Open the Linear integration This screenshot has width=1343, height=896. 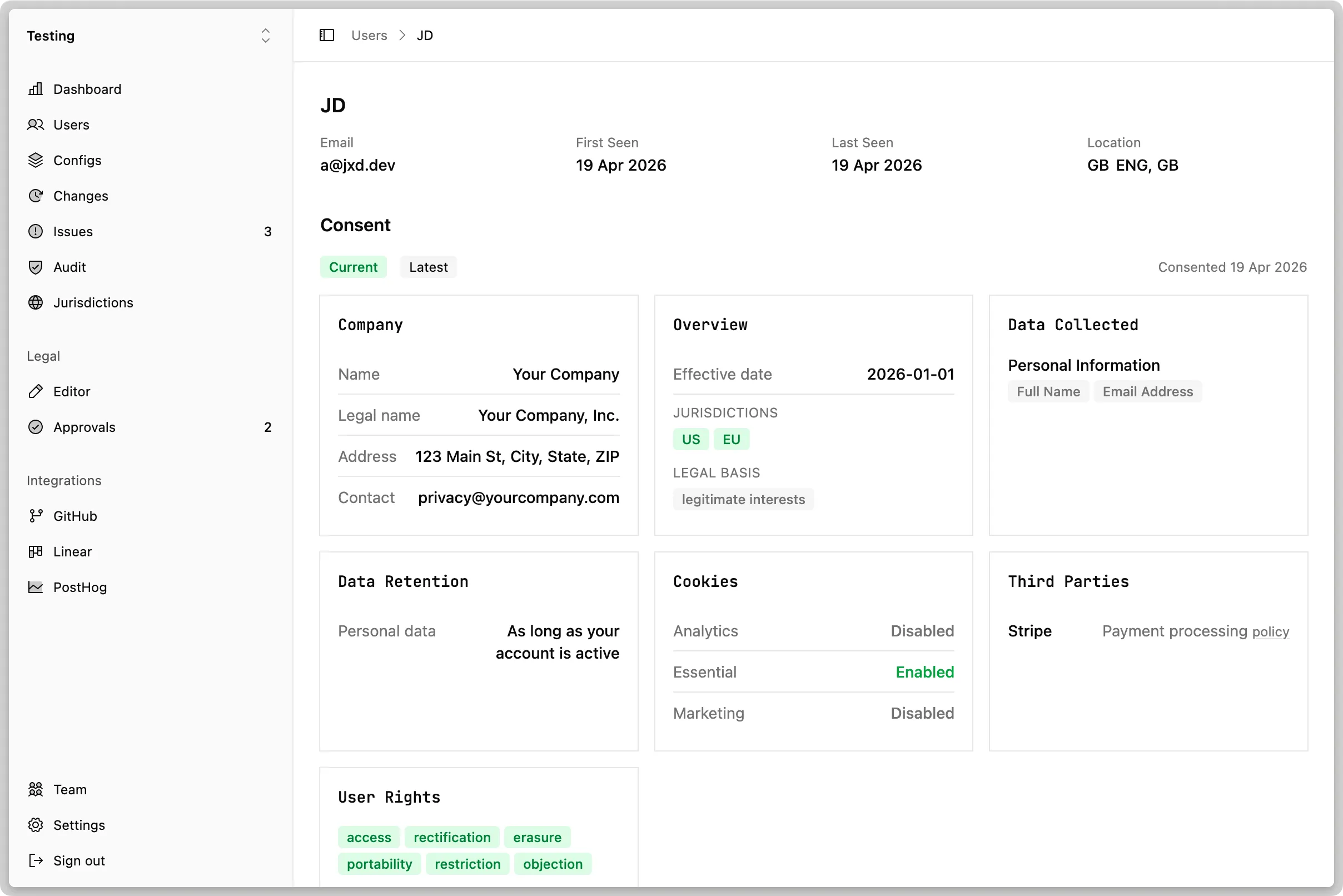pos(72,551)
